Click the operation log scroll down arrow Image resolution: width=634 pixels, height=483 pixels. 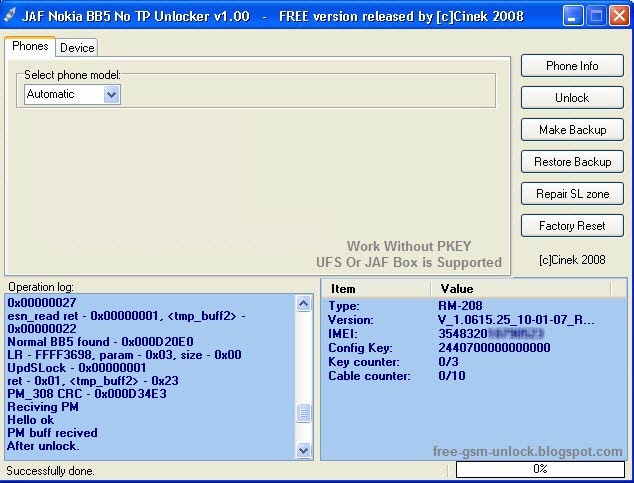304,450
